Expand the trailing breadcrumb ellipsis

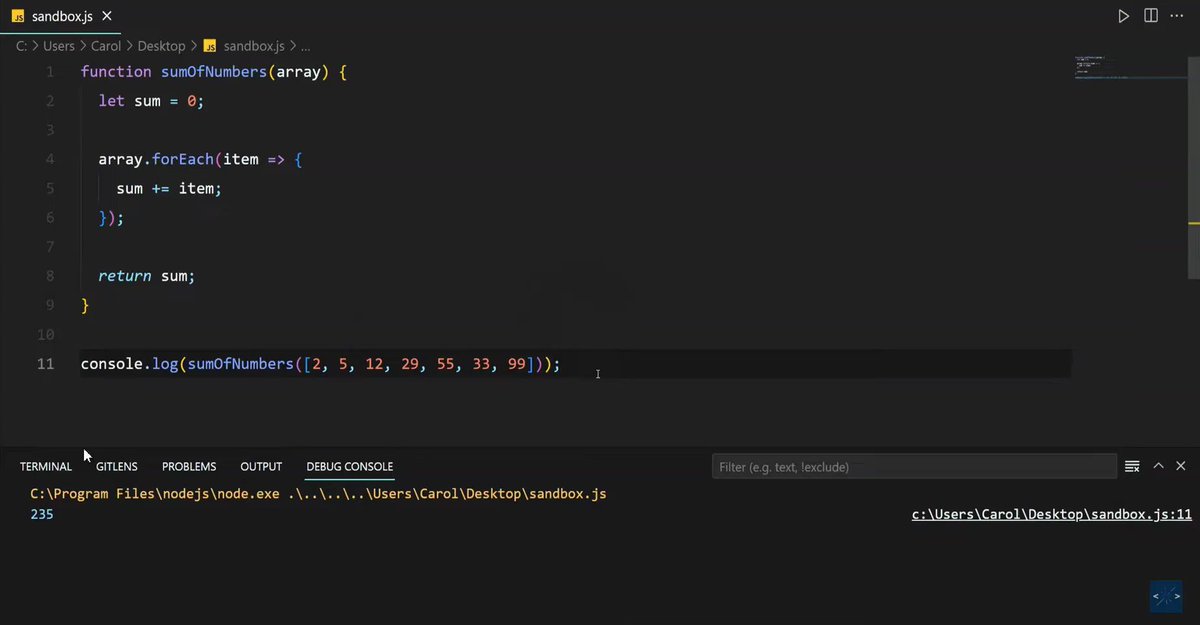[306, 46]
